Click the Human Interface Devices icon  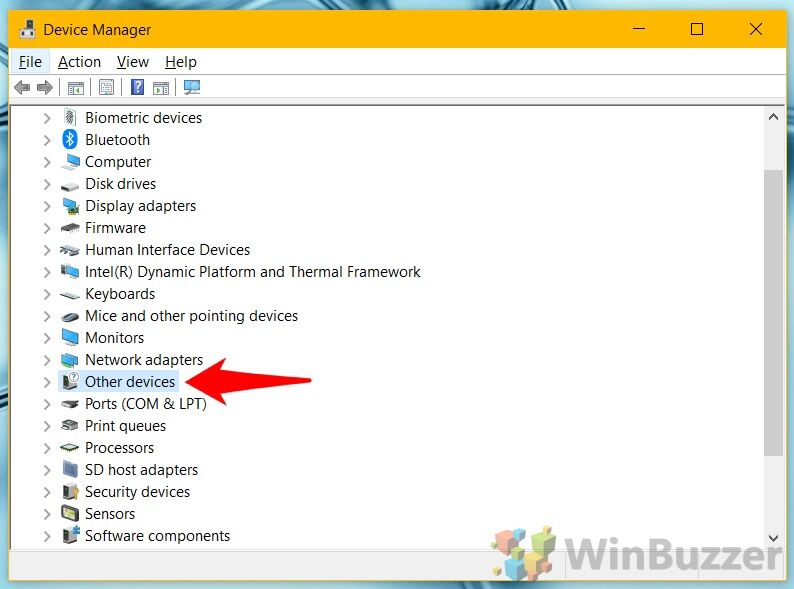70,250
